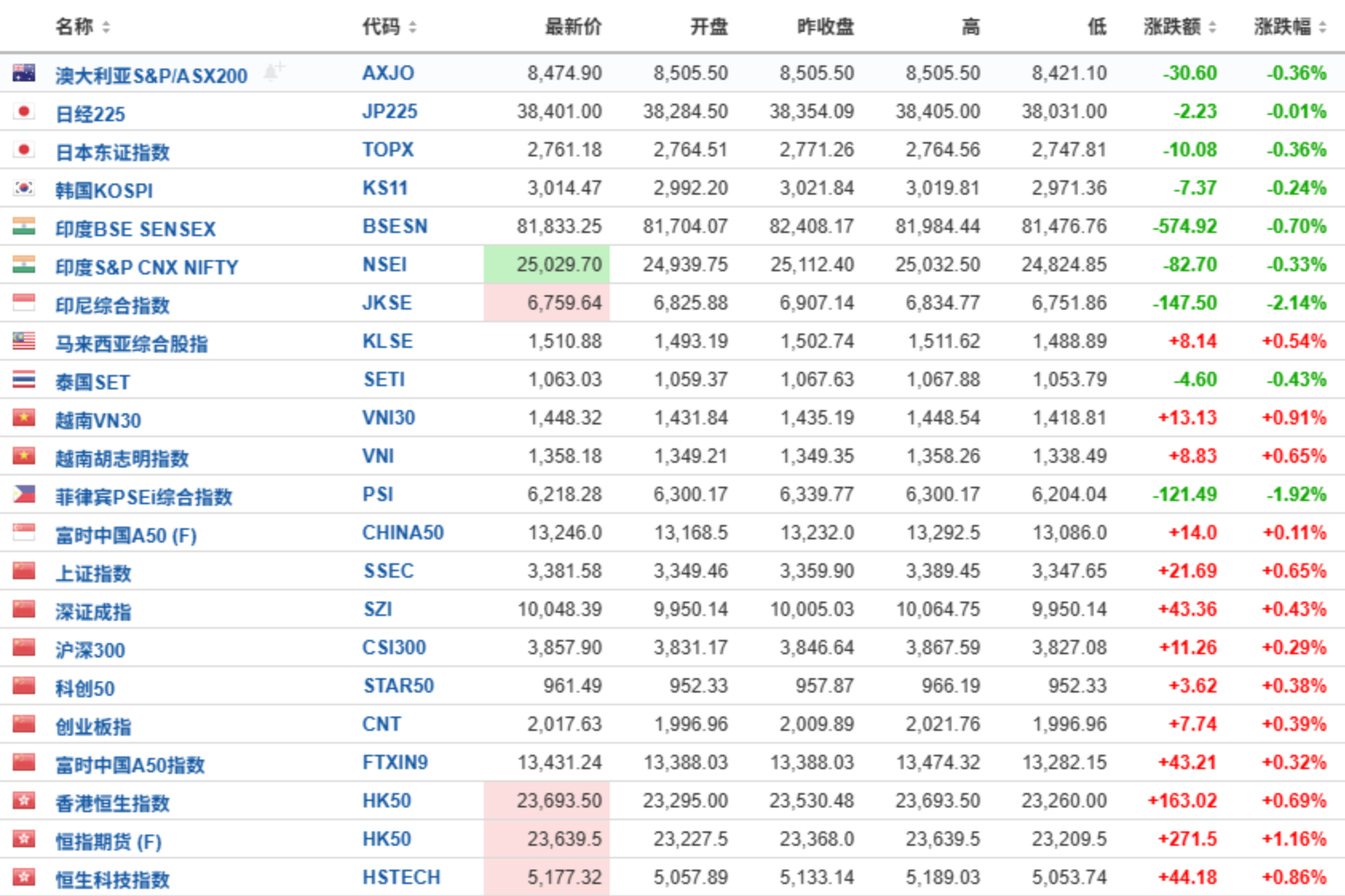The width and height of the screenshot is (1345, 896).
Task: Open the 创业板指 link
Action: pos(93,727)
